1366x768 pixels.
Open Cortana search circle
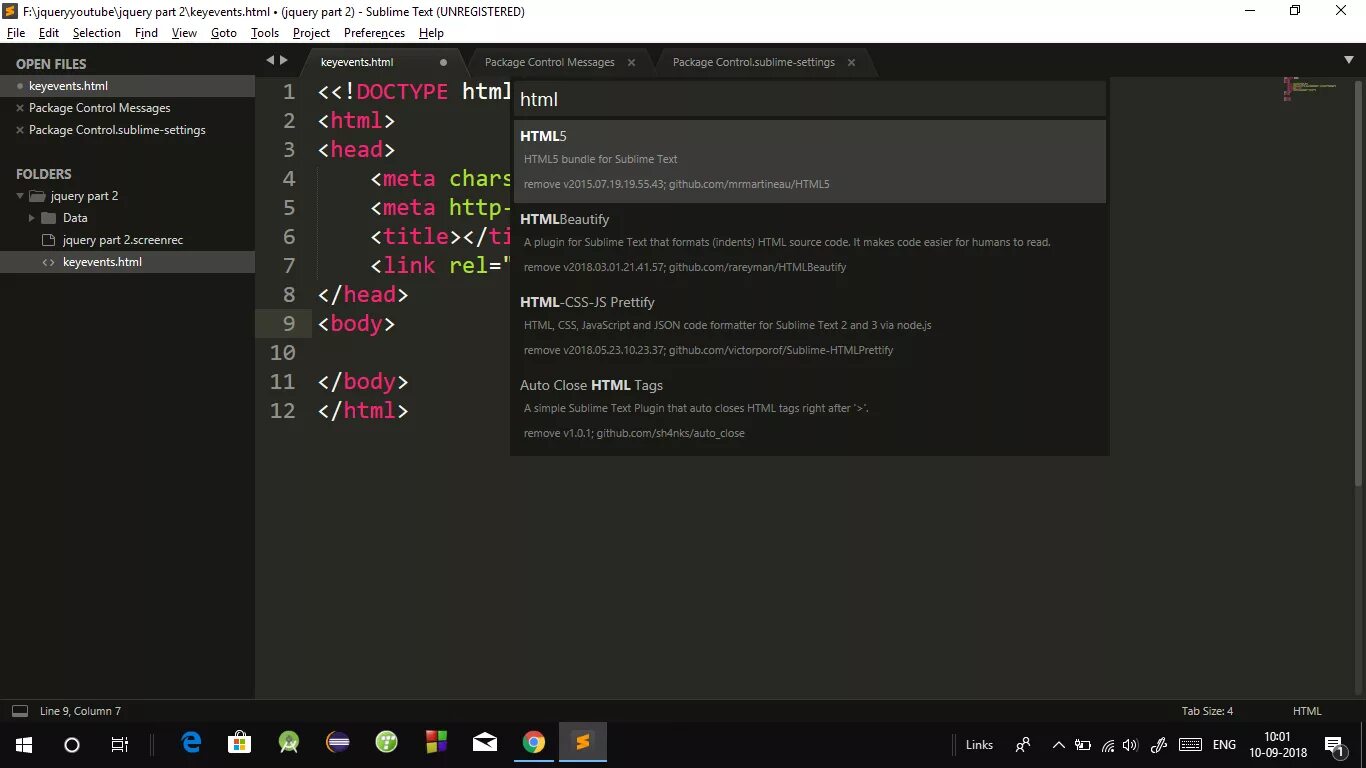tap(72, 744)
